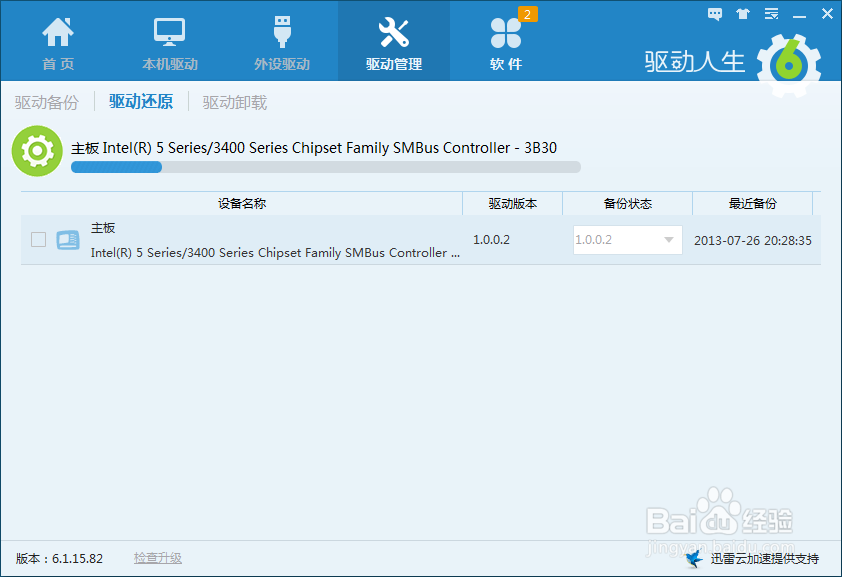842x577 pixels.
Task: Open the skin shirt icon
Action: coord(743,14)
